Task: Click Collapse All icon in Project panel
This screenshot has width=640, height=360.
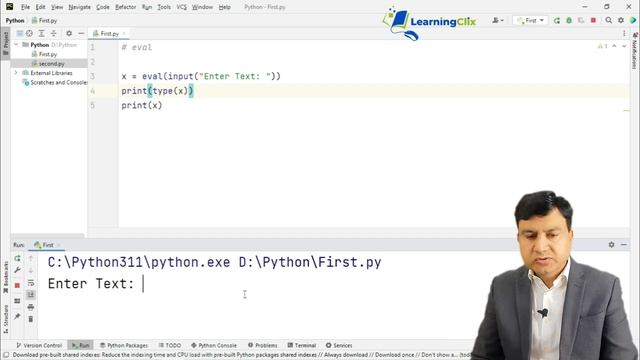Action: click(53, 33)
